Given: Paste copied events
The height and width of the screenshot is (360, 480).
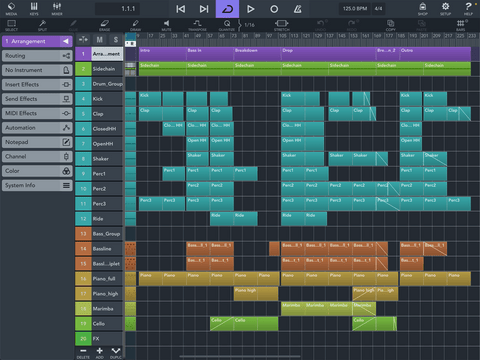Looking at the screenshot, I should click(422, 25).
